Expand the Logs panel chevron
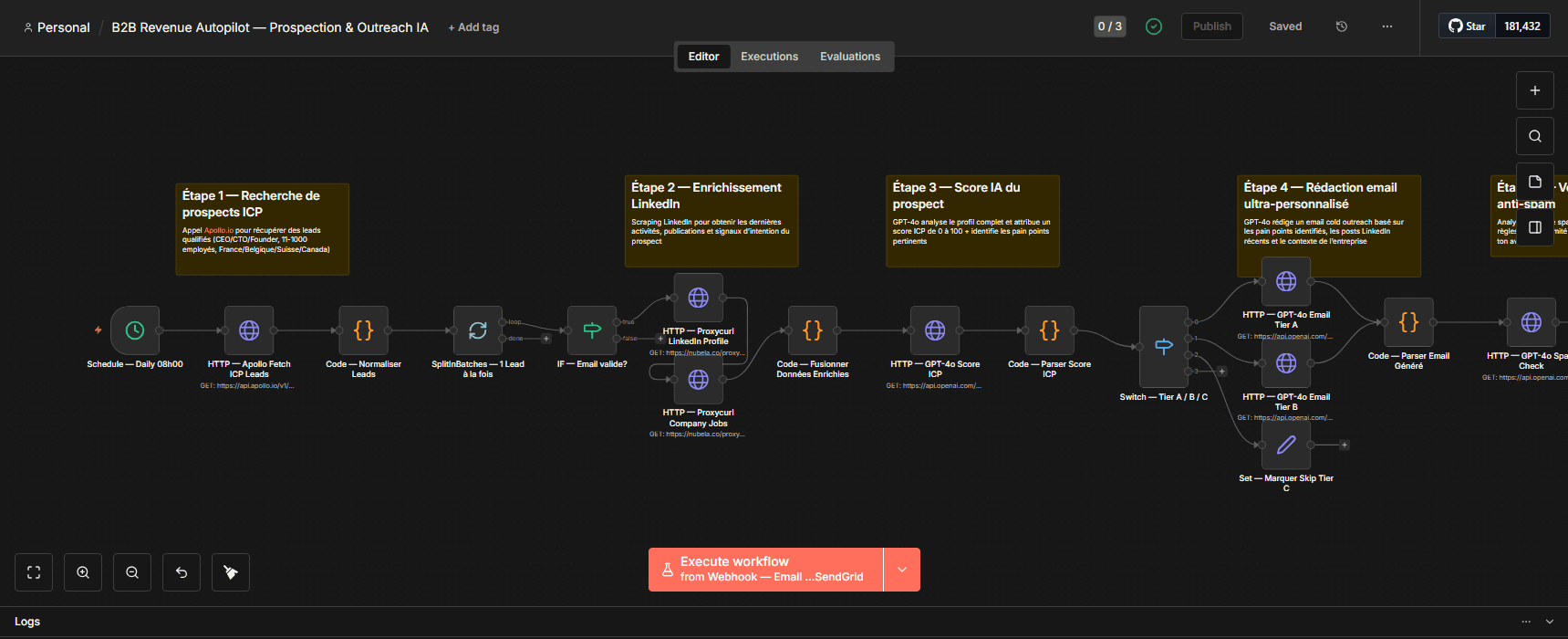 click(1550, 622)
